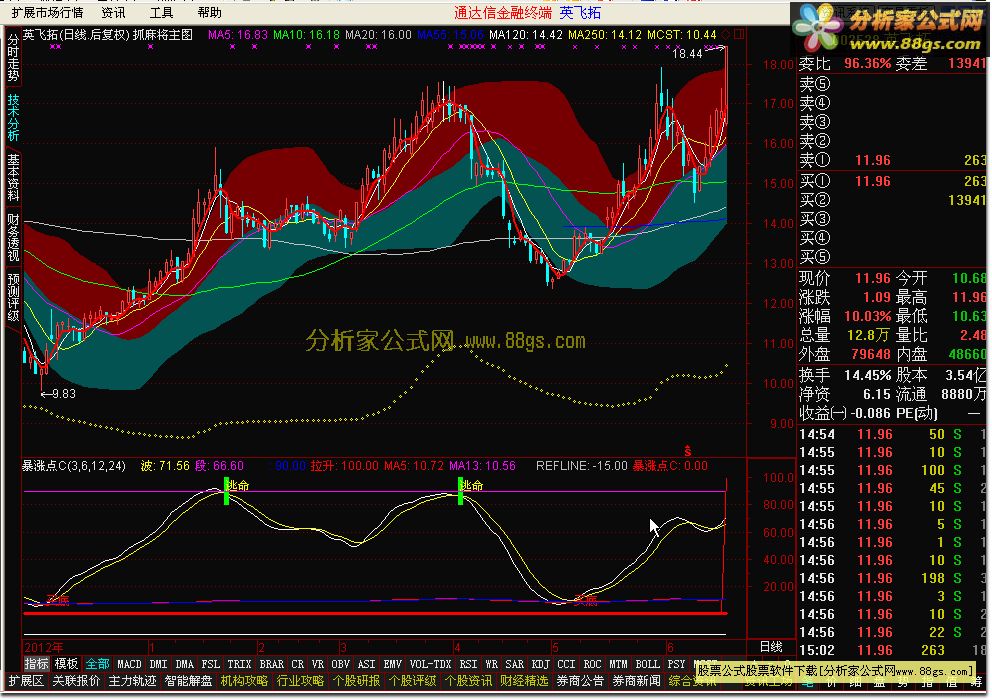Switch to the 技术分析 side tab
The image size is (992, 700).
13,118
